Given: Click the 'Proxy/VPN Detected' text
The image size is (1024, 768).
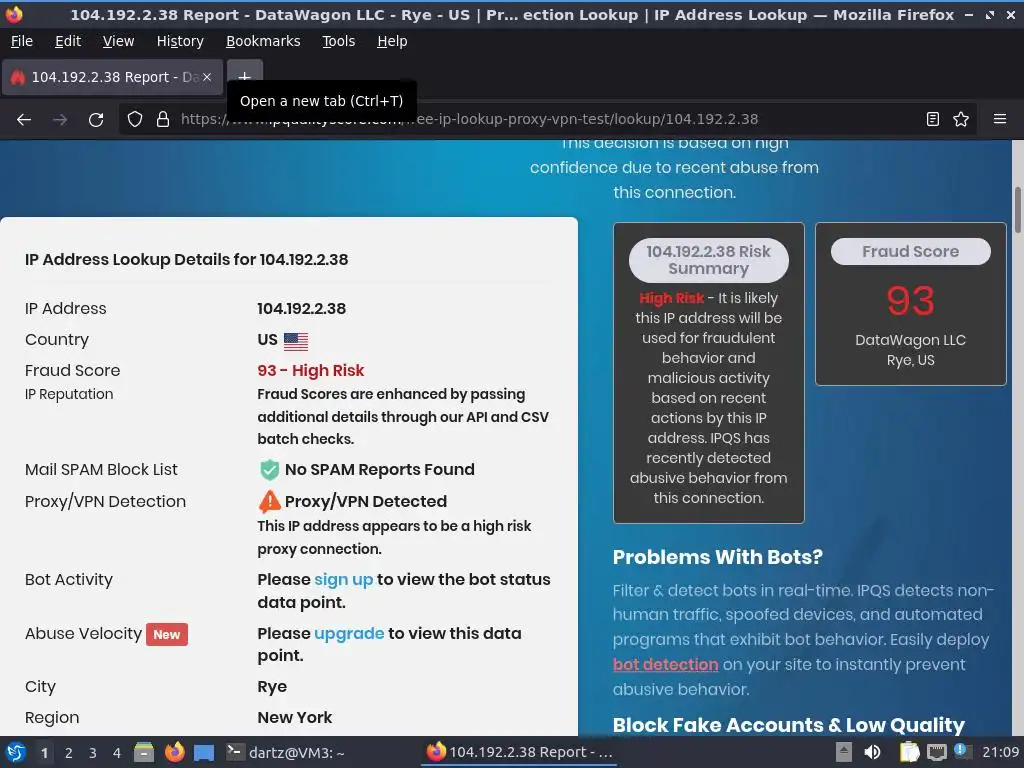Looking at the screenshot, I should pos(366,502).
